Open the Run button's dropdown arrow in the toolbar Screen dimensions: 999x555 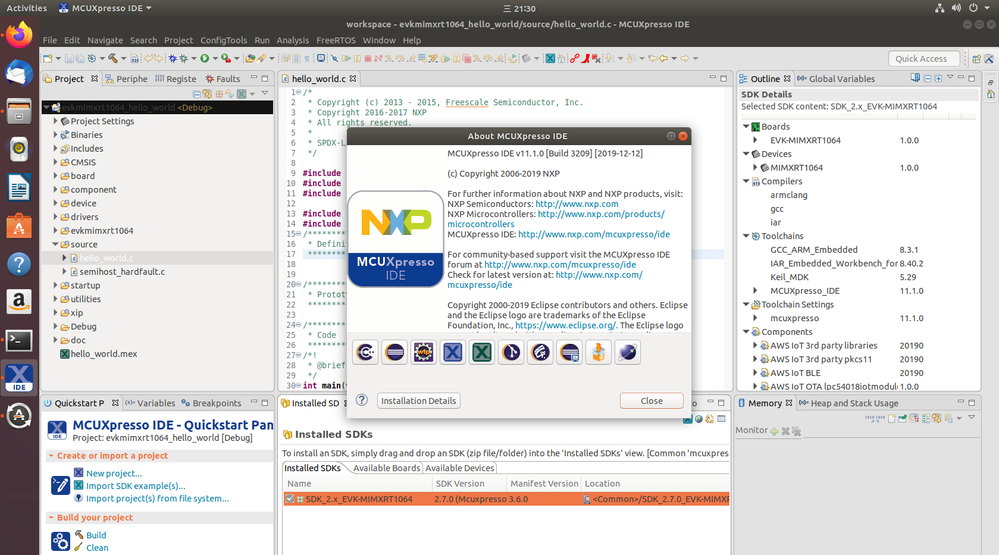pyautogui.click(x=215, y=59)
